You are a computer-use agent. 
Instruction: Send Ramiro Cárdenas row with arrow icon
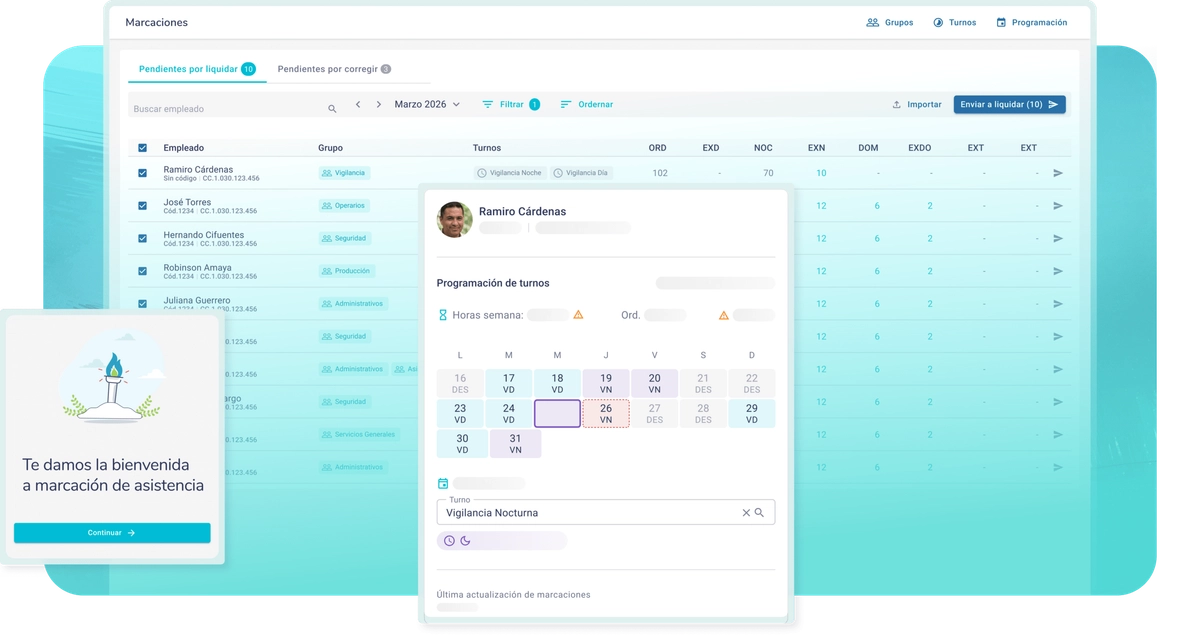pyautogui.click(x=1058, y=173)
